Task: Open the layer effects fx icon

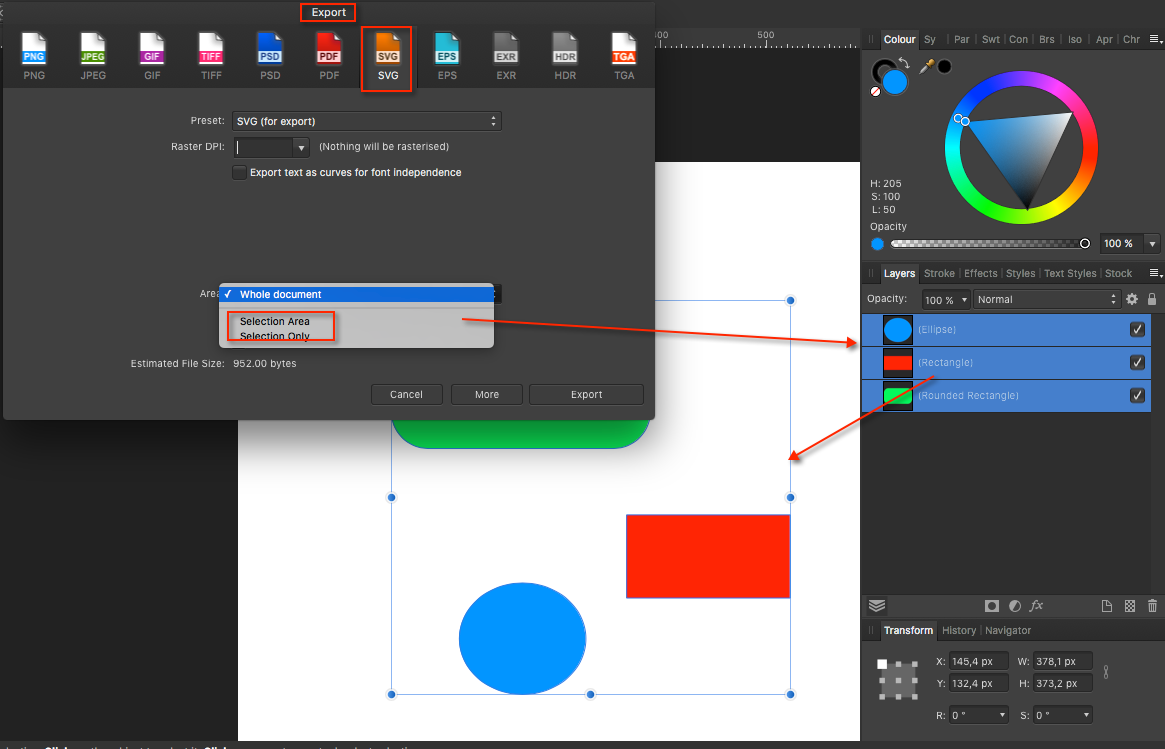Action: [1037, 606]
